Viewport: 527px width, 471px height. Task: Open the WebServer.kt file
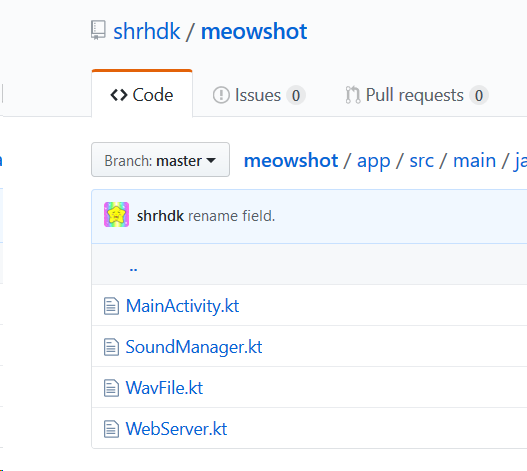176,429
